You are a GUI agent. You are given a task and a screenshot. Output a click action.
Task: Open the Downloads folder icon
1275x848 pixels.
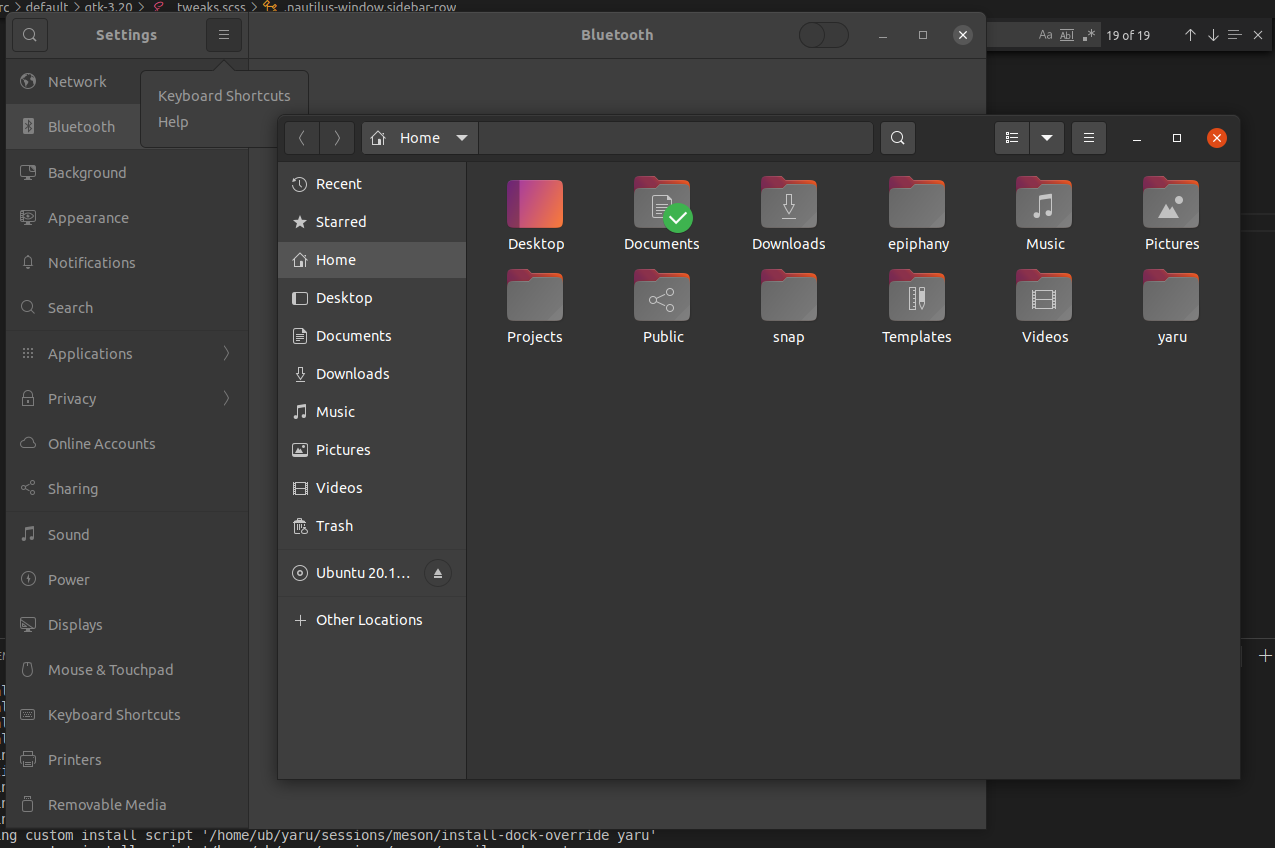[789, 203]
